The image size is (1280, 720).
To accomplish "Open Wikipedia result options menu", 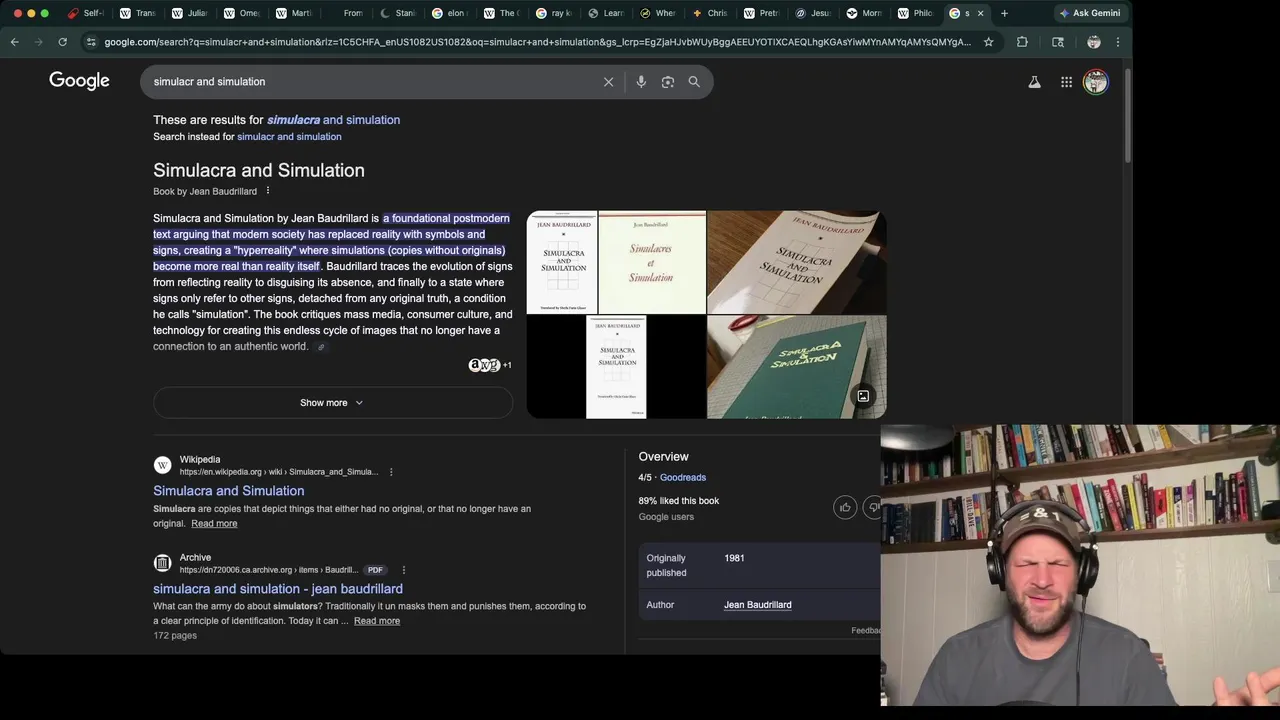I will pyautogui.click(x=391, y=472).
